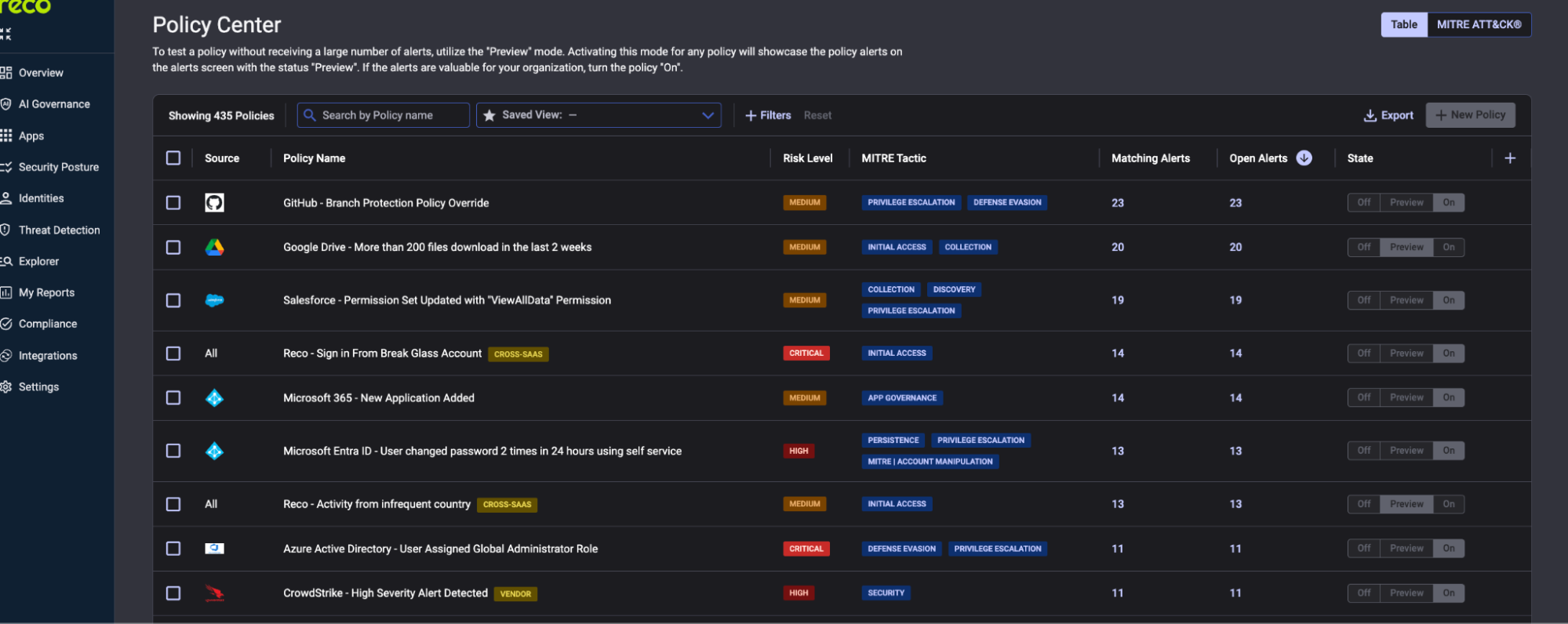Click the Azure Active Directory source icon
Screen dimensions: 1568x624
[x=214, y=549]
